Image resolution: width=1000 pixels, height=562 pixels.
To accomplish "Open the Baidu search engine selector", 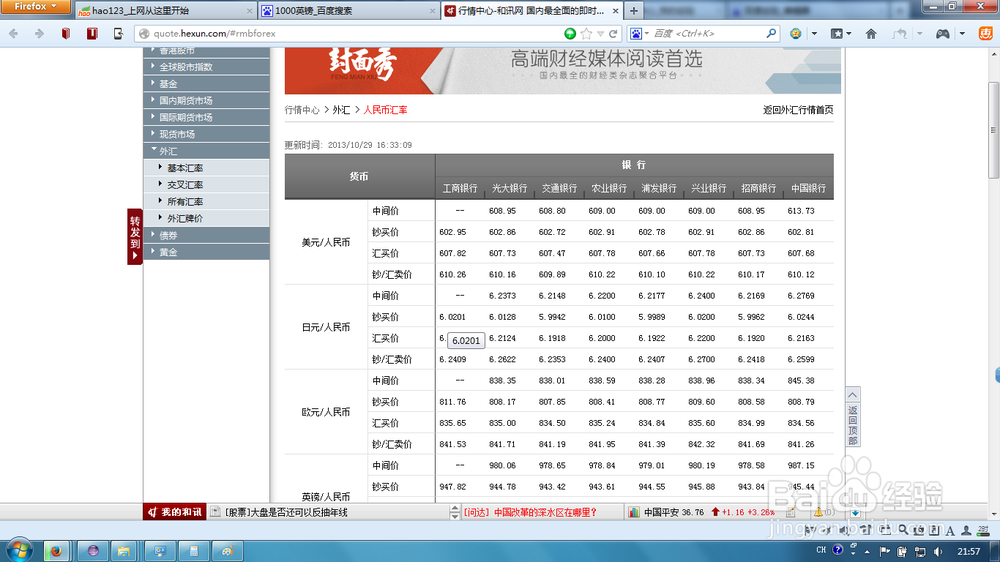I will click(639, 33).
